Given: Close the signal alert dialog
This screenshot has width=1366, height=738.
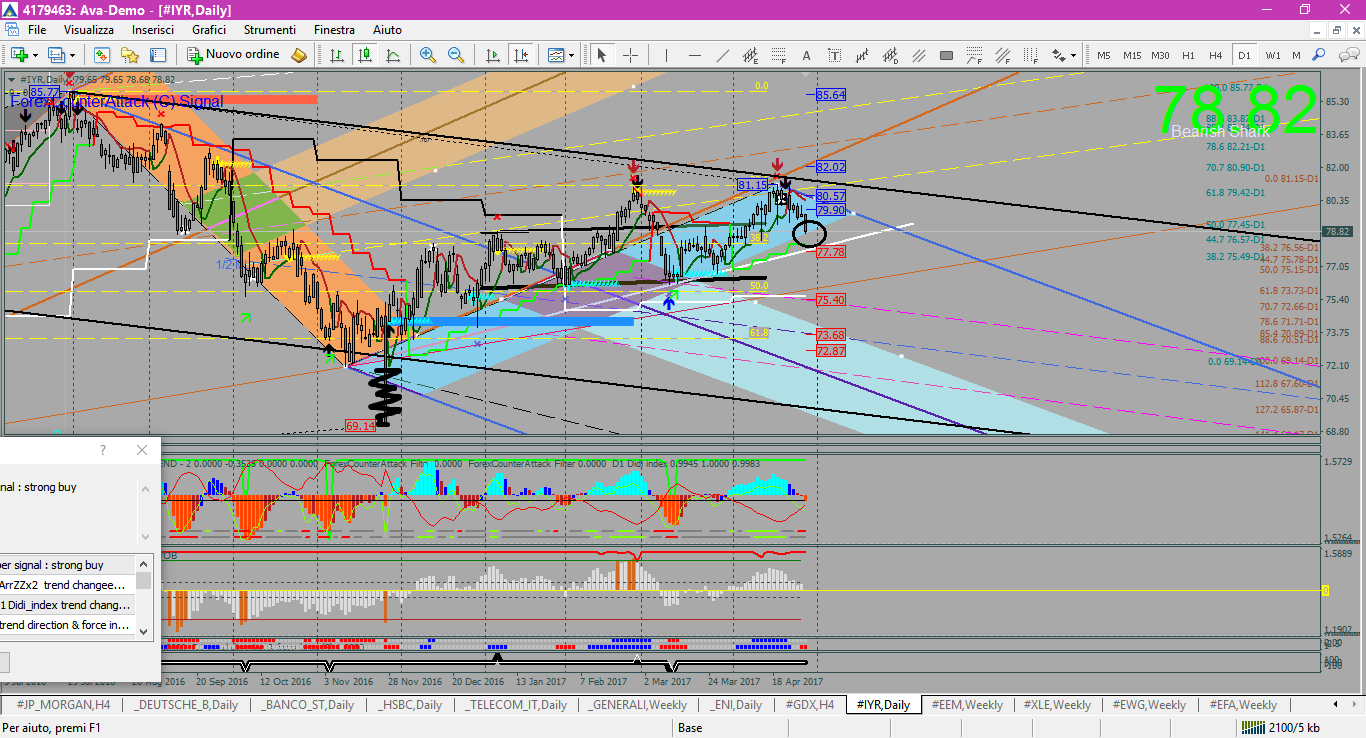Looking at the screenshot, I should pos(141,450).
